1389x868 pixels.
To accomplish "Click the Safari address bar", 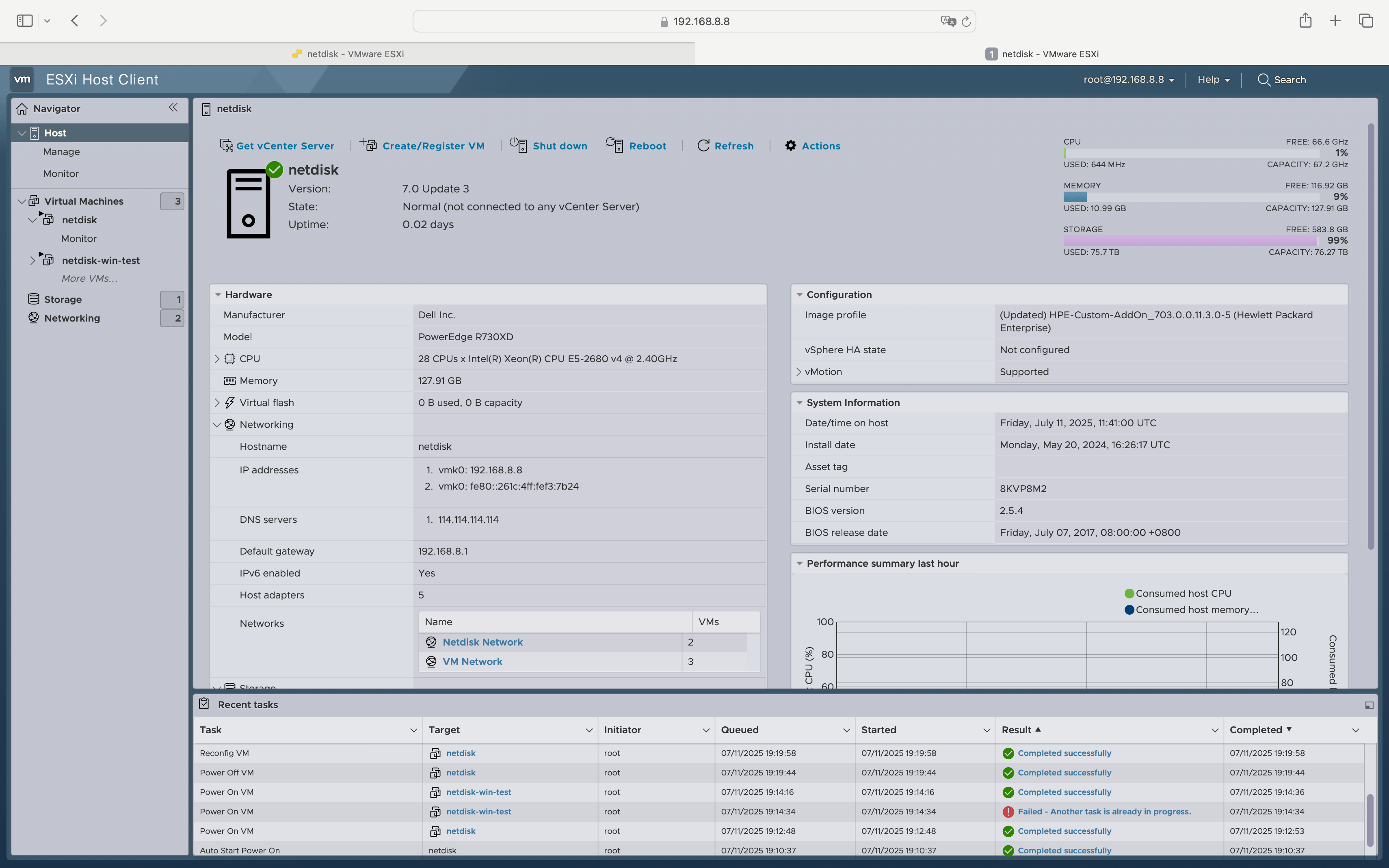I will coord(694,21).
